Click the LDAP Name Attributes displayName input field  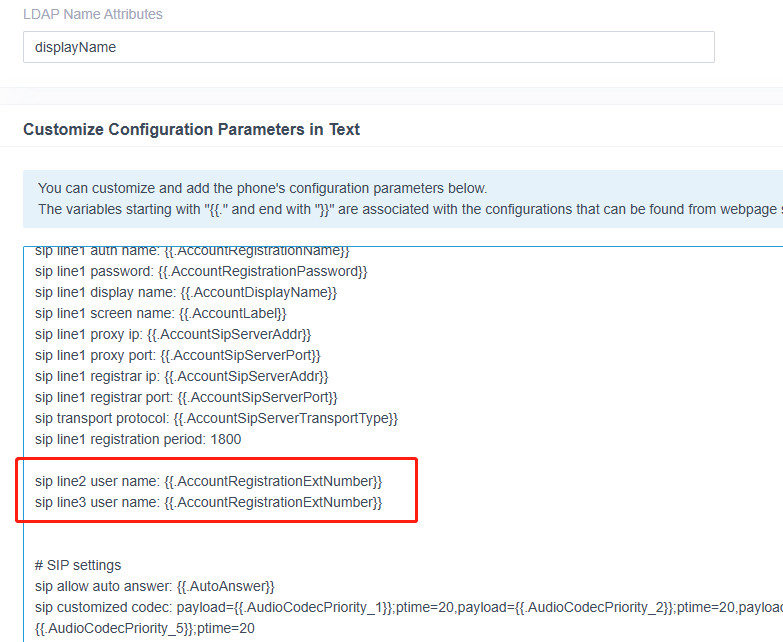click(369, 47)
